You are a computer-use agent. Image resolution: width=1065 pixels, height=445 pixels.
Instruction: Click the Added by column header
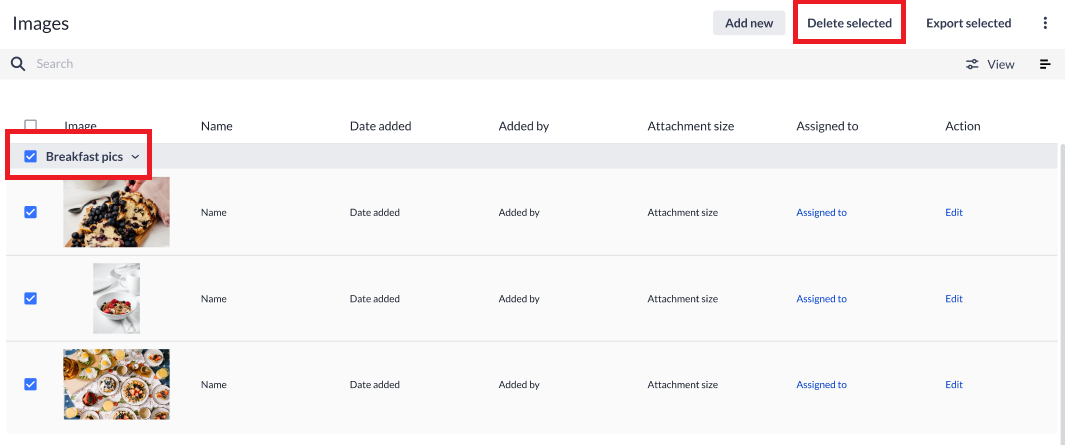click(x=524, y=126)
